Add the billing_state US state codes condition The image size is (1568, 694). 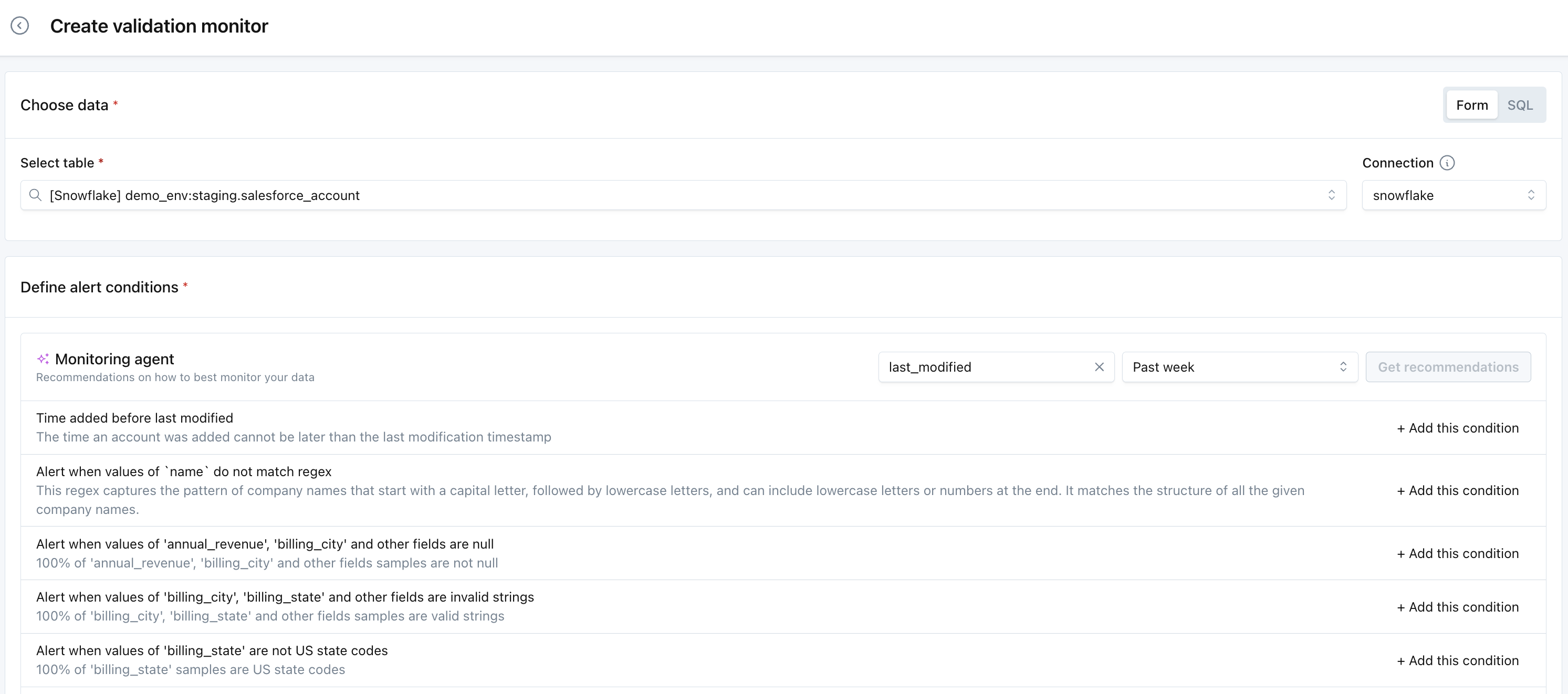pyautogui.click(x=1457, y=660)
